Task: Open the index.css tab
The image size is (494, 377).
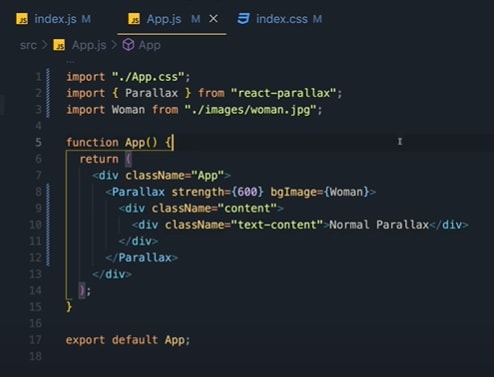Action: click(279, 19)
